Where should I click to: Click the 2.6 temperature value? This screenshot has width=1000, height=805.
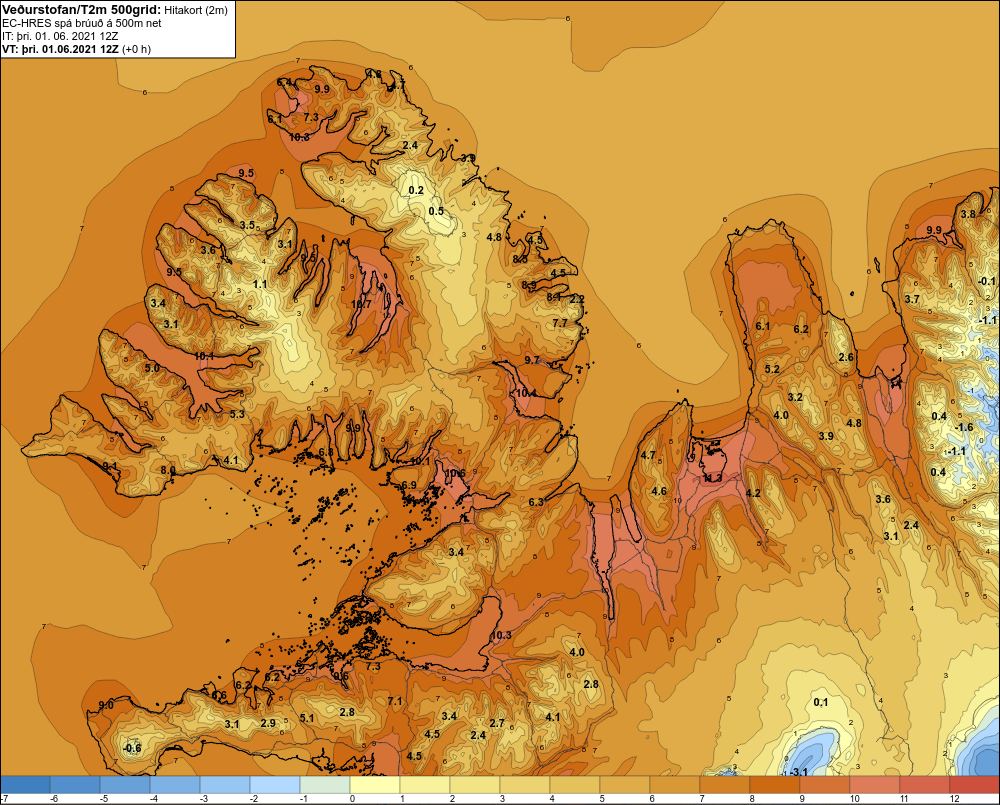click(x=846, y=357)
